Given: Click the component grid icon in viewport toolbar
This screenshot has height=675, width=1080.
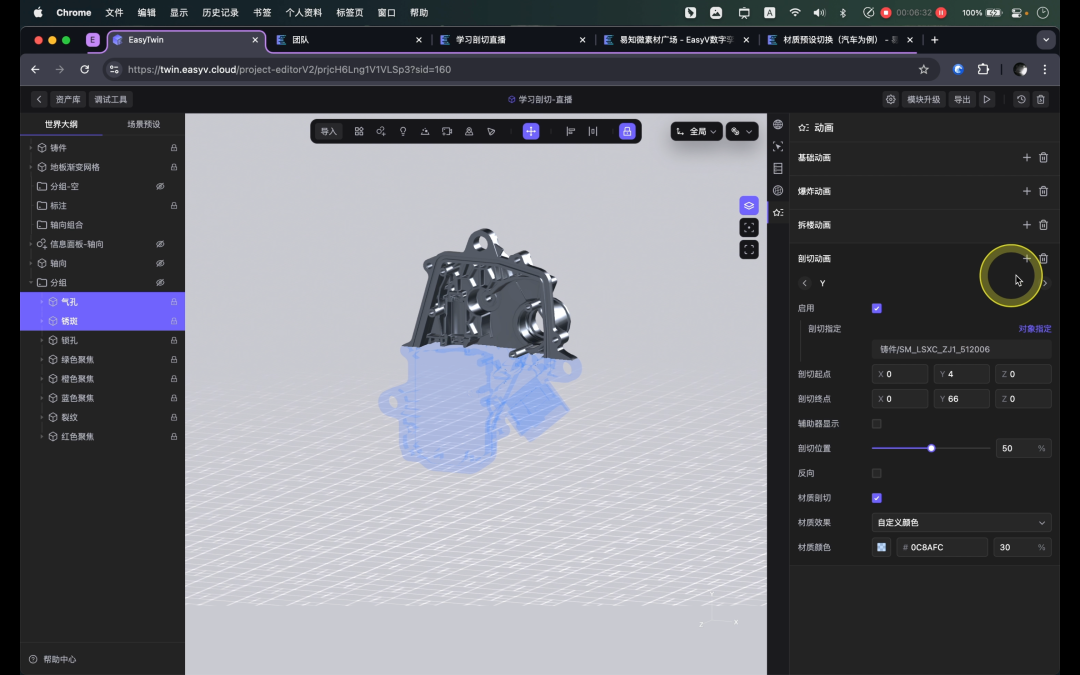Looking at the screenshot, I should (x=359, y=131).
